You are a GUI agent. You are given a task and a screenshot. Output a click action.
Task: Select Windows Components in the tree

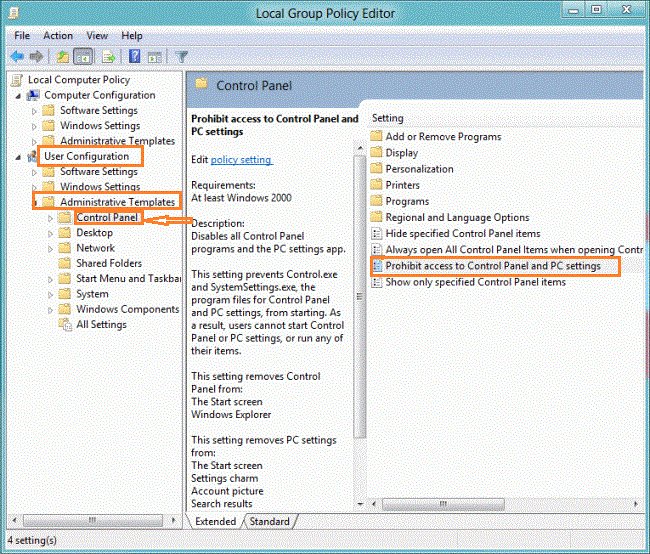click(127, 309)
